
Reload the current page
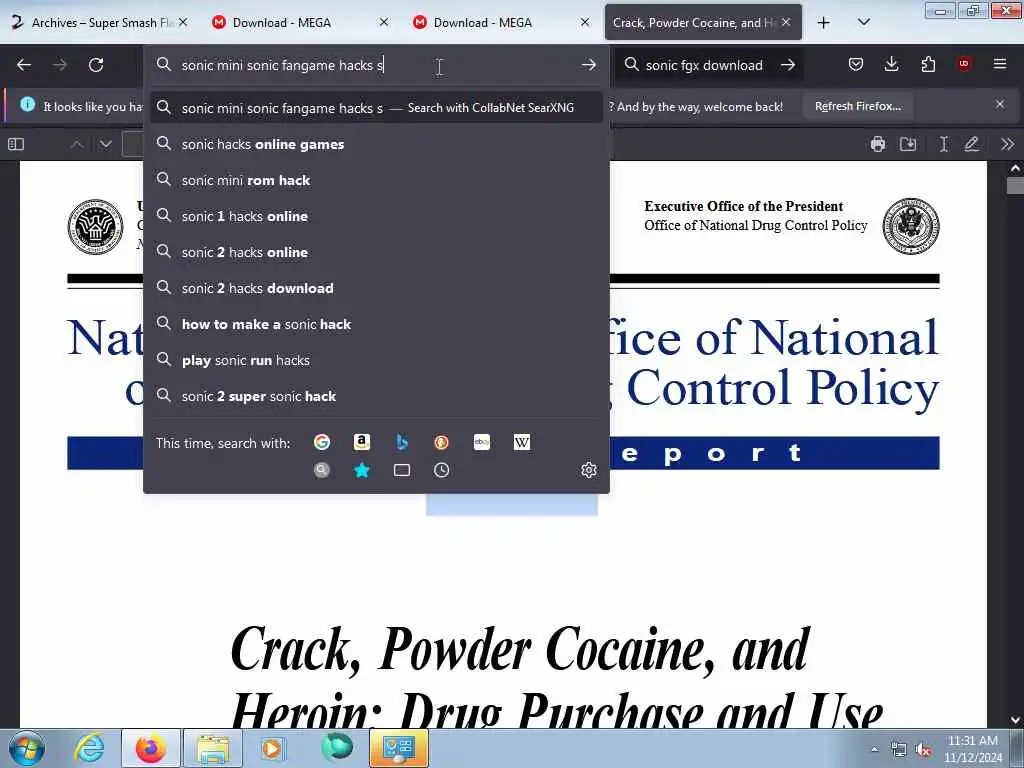[x=96, y=65]
